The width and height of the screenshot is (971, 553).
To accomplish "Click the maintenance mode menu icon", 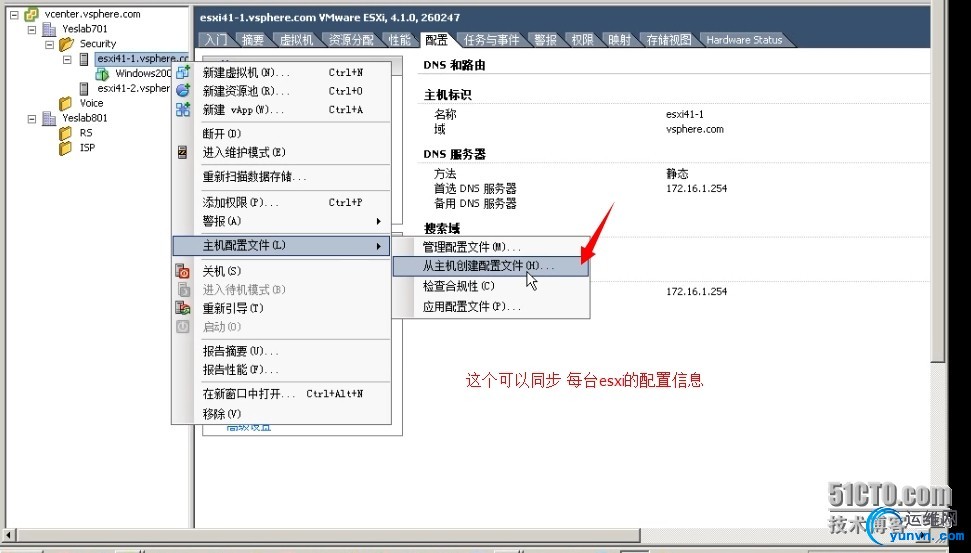I will pyautogui.click(x=183, y=152).
